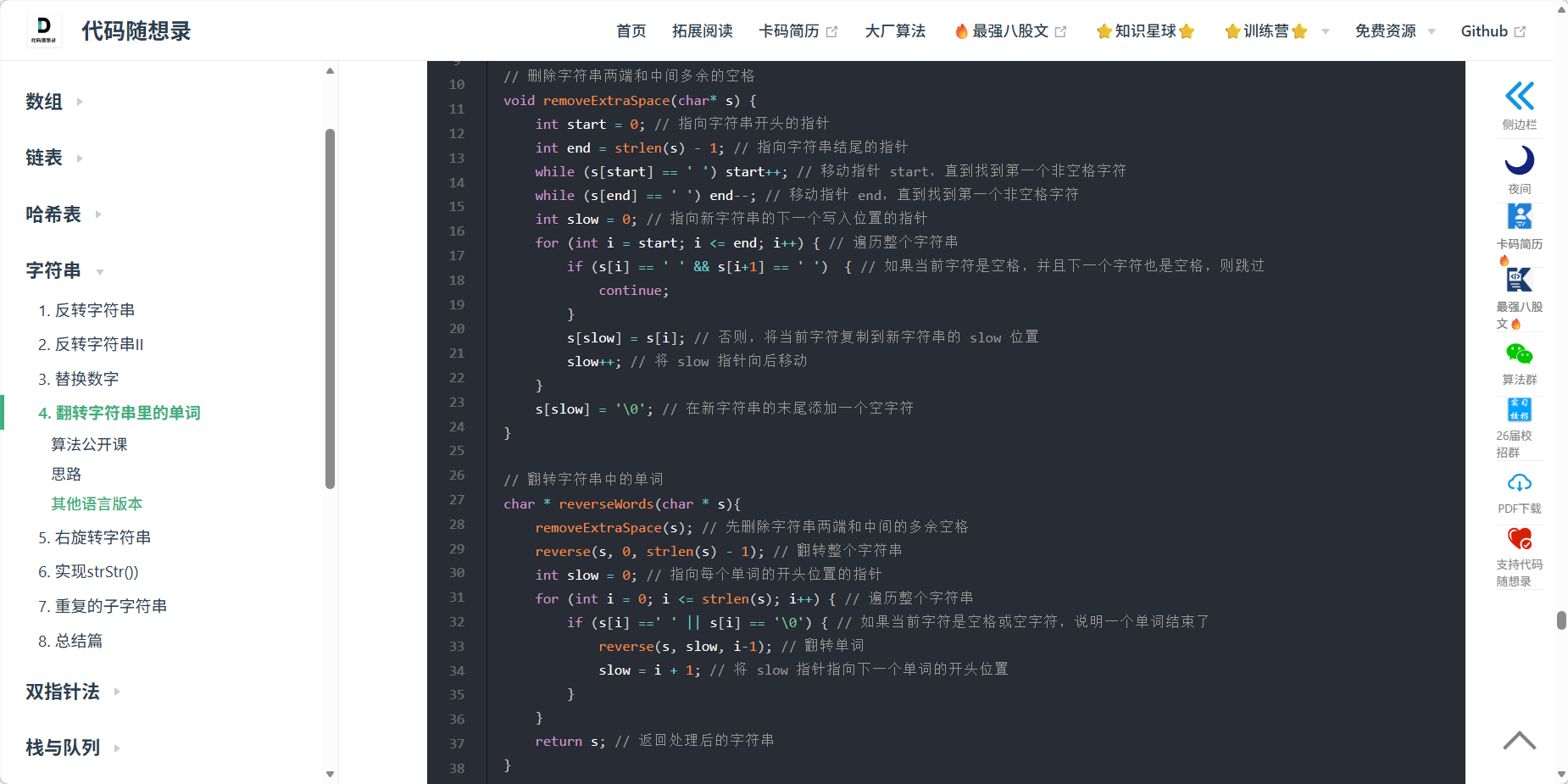Screen dimensions: 1568x784
Task: Open sidebar article 6. 实现strStr()
Action: click(88, 572)
